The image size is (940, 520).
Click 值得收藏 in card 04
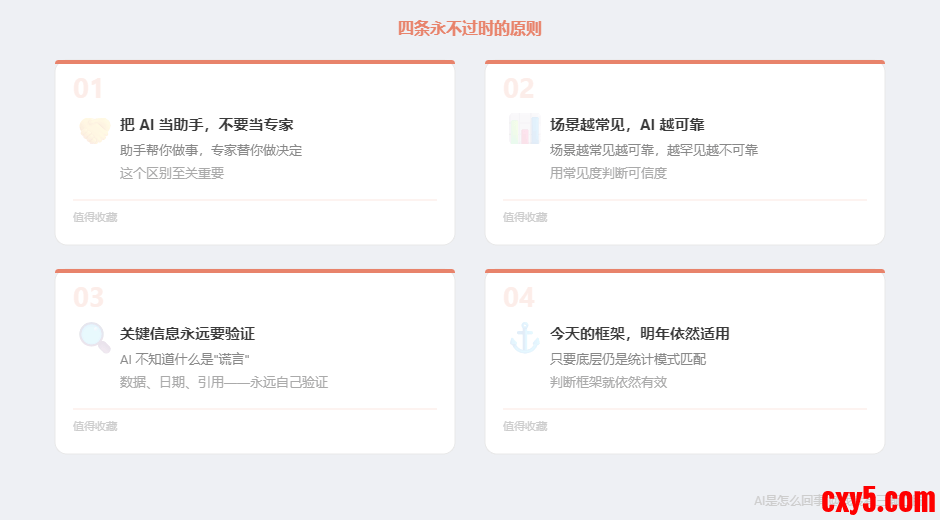tap(525, 426)
